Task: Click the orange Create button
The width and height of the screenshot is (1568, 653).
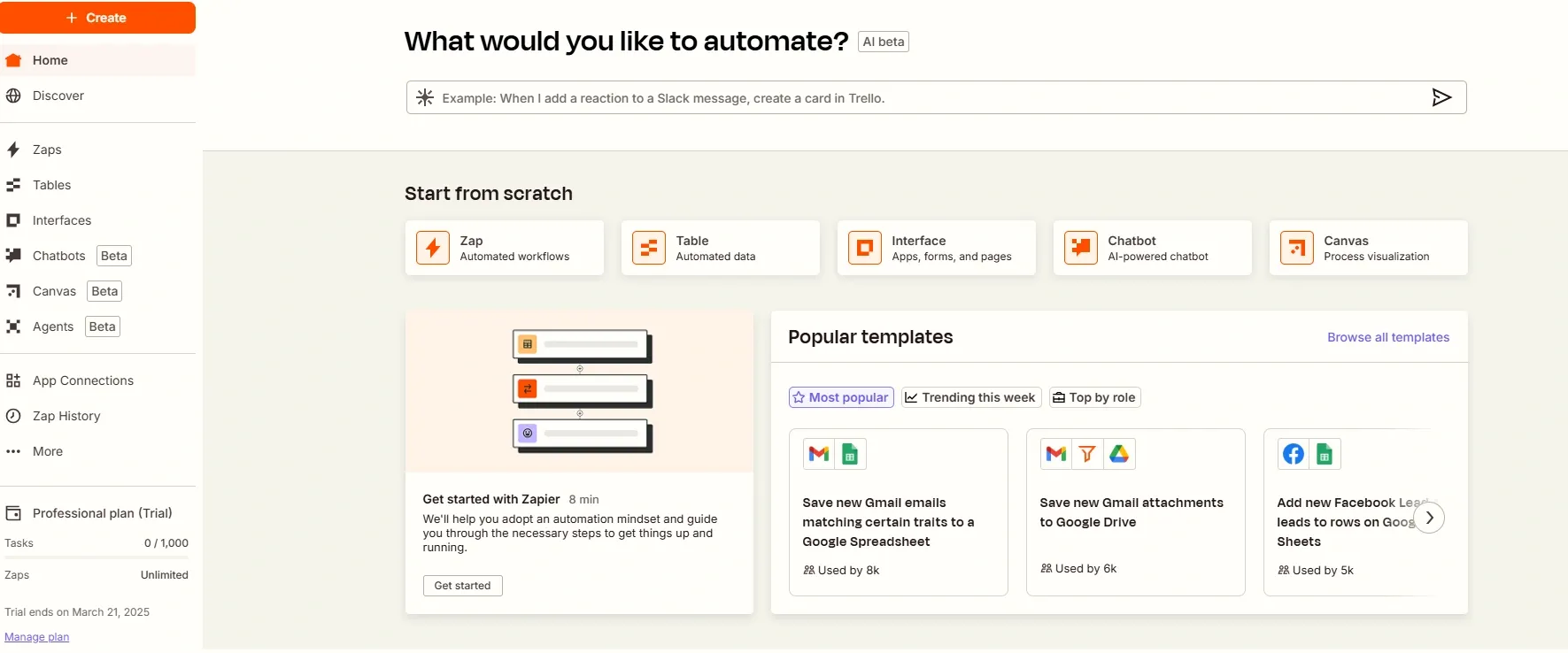Action: (97, 18)
